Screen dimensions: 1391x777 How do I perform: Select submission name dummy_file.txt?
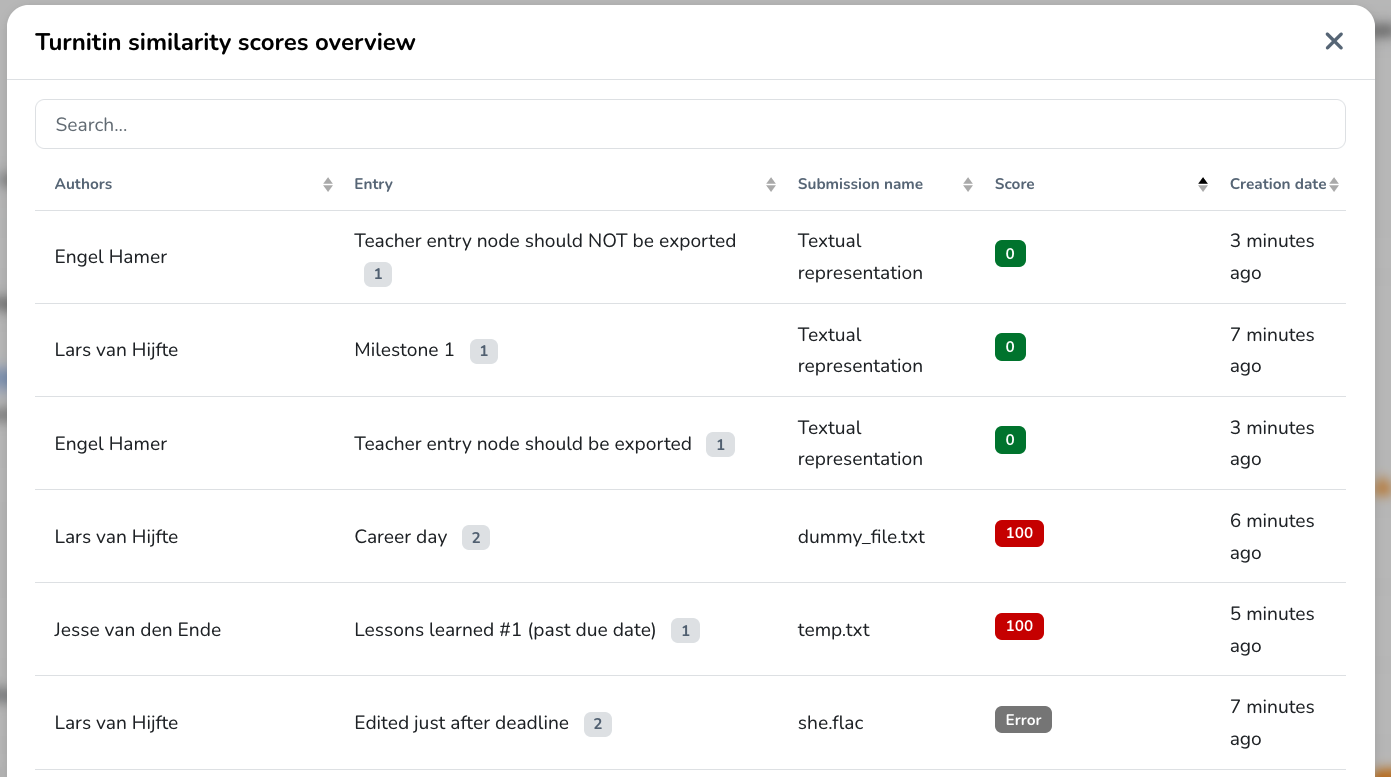click(x=861, y=537)
